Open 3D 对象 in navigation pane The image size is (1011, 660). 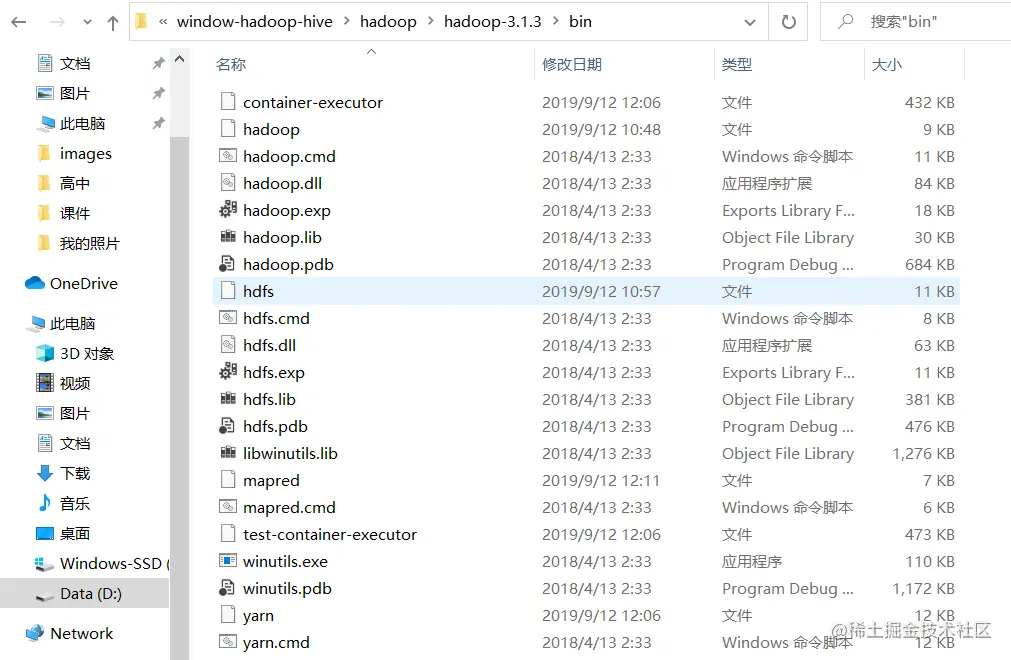pyautogui.click(x=87, y=353)
